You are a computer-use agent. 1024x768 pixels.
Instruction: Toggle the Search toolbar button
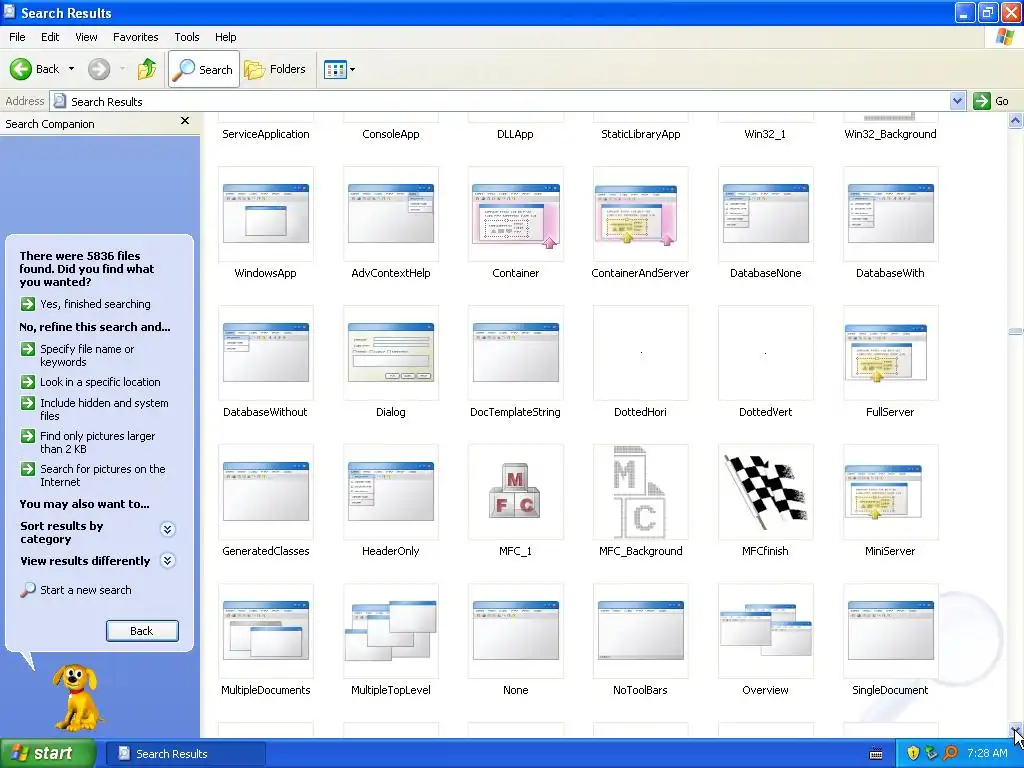click(x=204, y=69)
